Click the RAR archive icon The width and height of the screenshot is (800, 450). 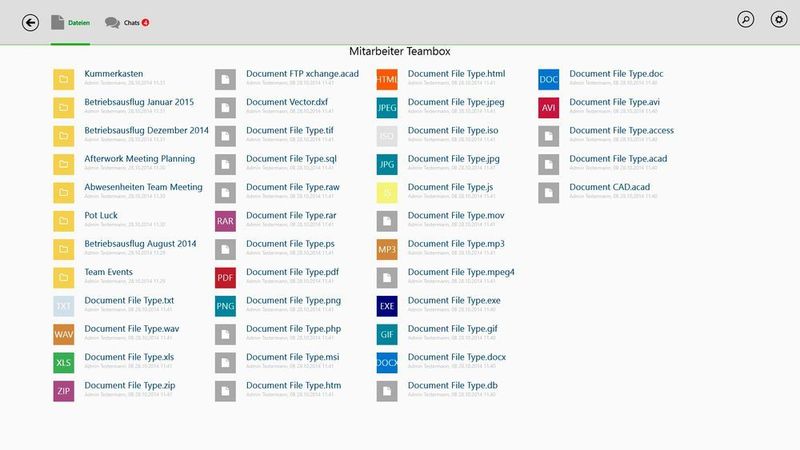[x=225, y=221]
